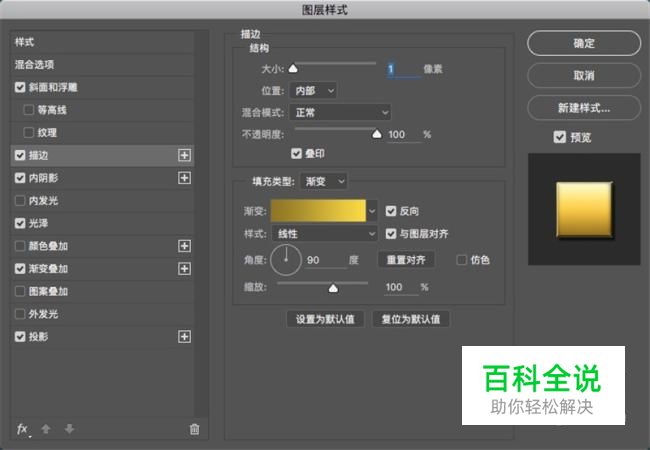
Task: Open the 光泽 settings row
Action: 102,223
